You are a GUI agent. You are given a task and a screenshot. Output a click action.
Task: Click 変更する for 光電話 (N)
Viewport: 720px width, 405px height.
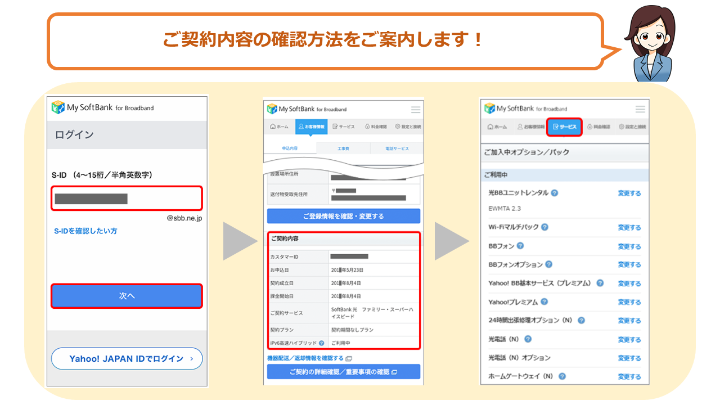click(629, 339)
